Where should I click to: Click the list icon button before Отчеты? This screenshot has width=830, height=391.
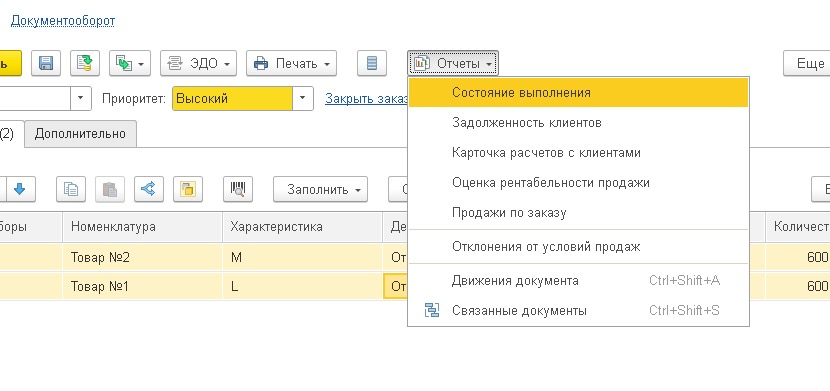tap(372, 63)
